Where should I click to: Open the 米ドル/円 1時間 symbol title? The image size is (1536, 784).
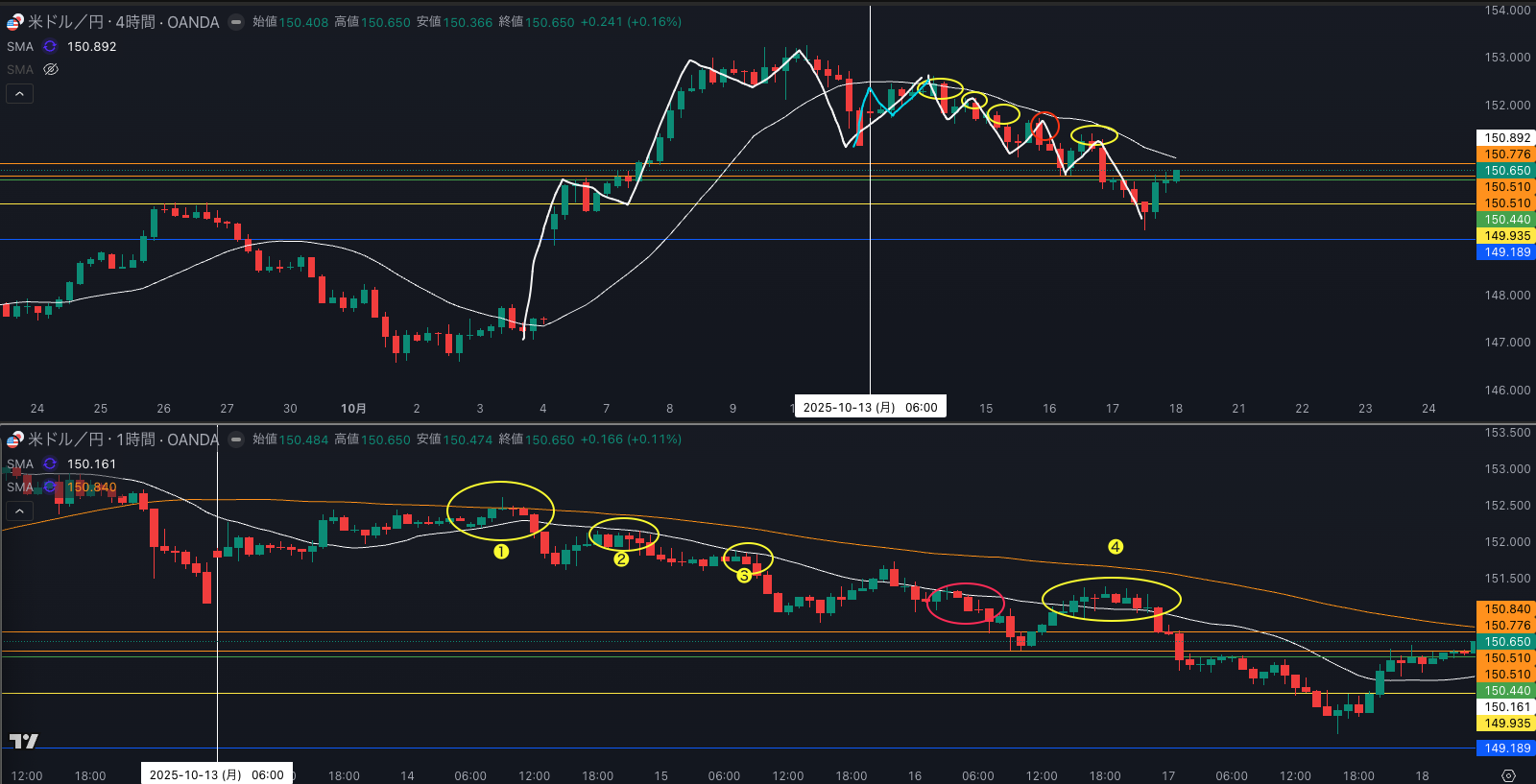pos(123,440)
